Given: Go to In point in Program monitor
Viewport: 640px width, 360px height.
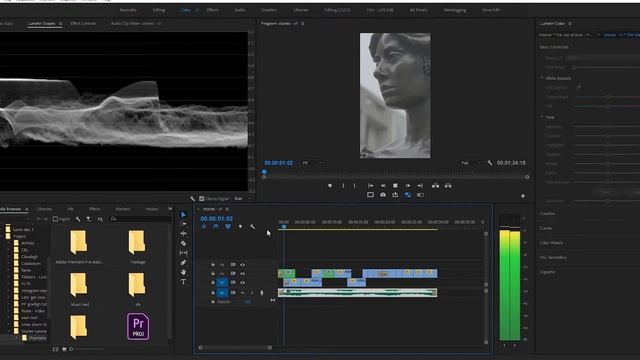Looking at the screenshot, I should coord(371,186).
